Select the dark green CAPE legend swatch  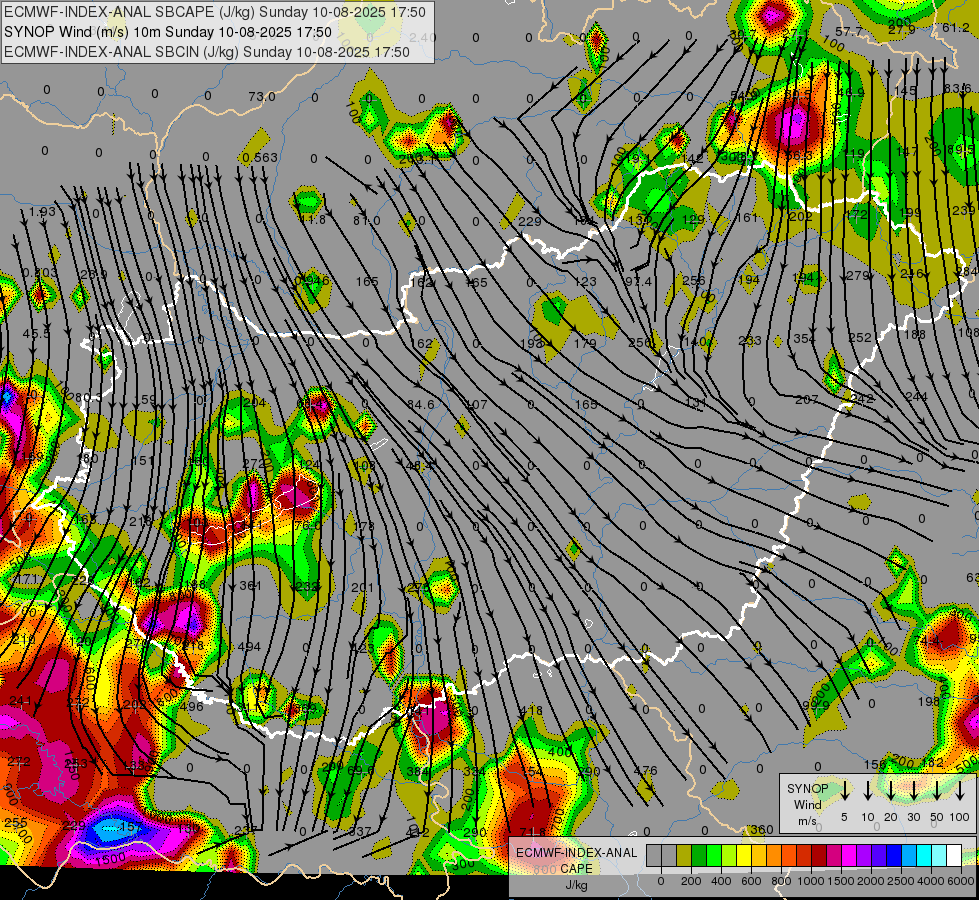(x=699, y=856)
